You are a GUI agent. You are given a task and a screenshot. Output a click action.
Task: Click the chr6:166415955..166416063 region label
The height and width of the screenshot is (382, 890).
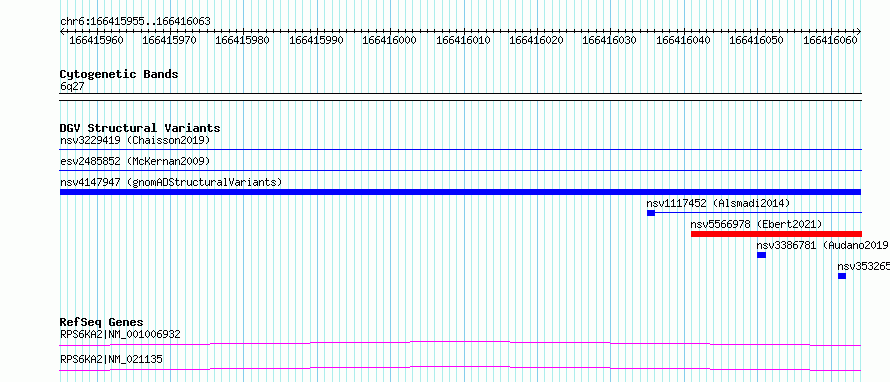(x=135, y=22)
